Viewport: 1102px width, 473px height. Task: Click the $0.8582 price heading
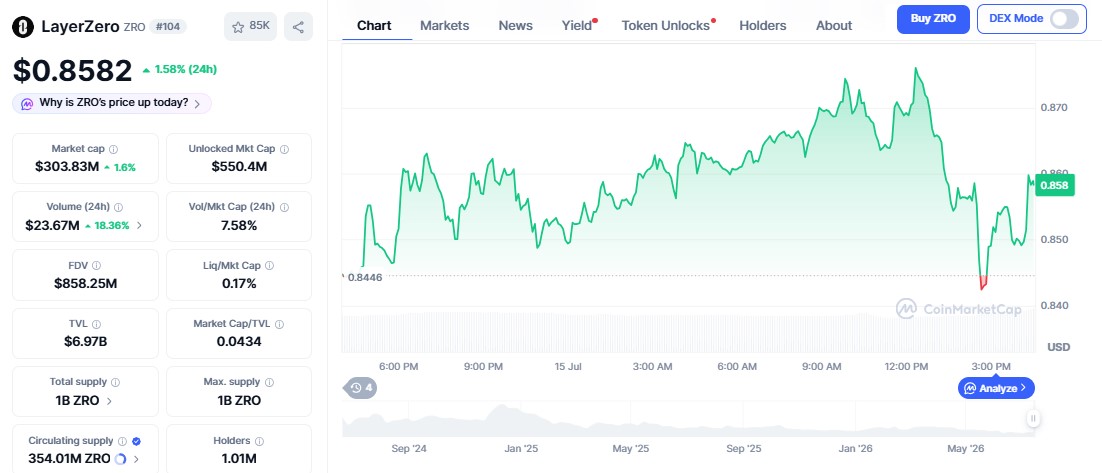[72, 71]
